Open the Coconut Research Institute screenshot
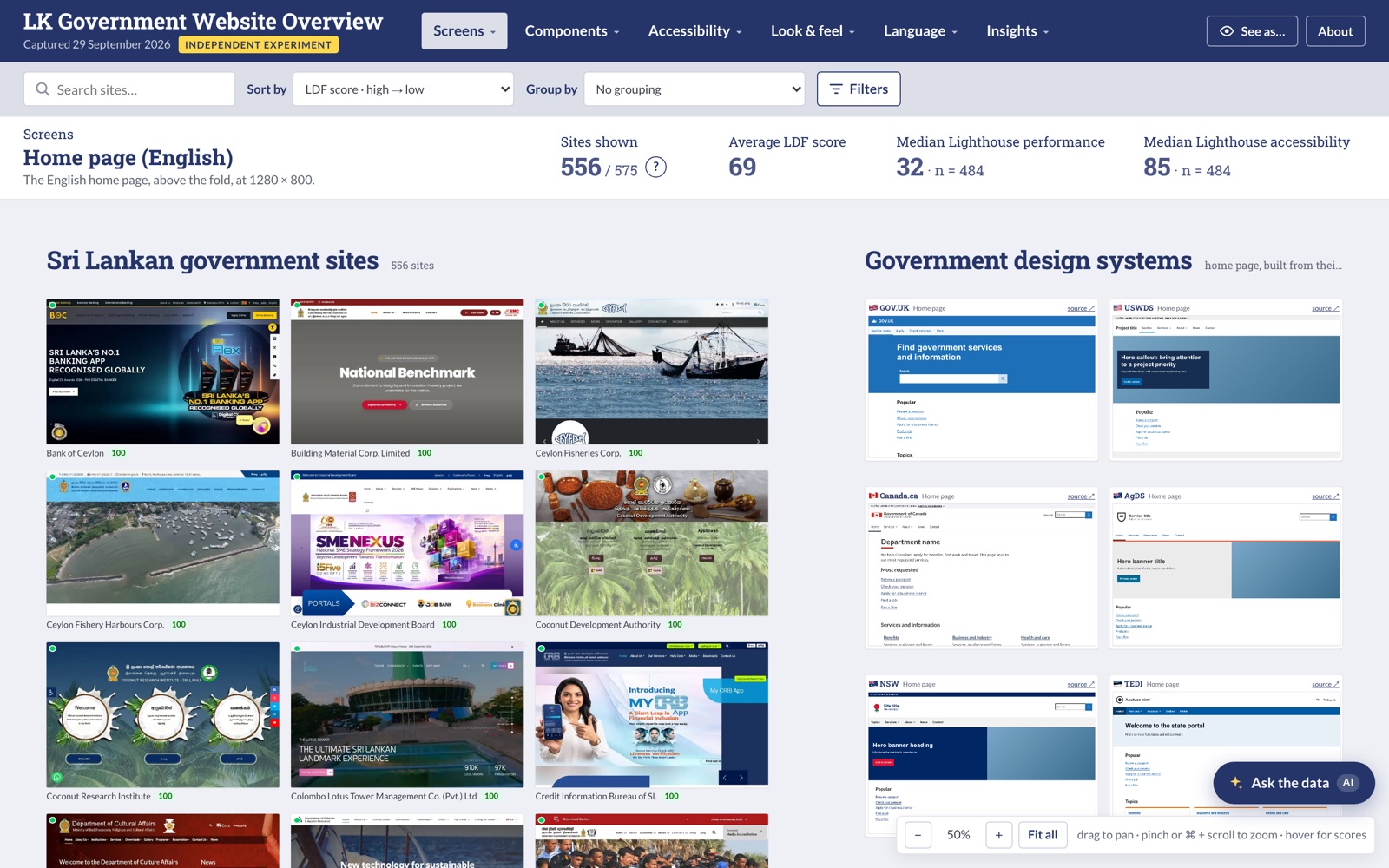This screenshot has height=868, width=1389. point(163,714)
